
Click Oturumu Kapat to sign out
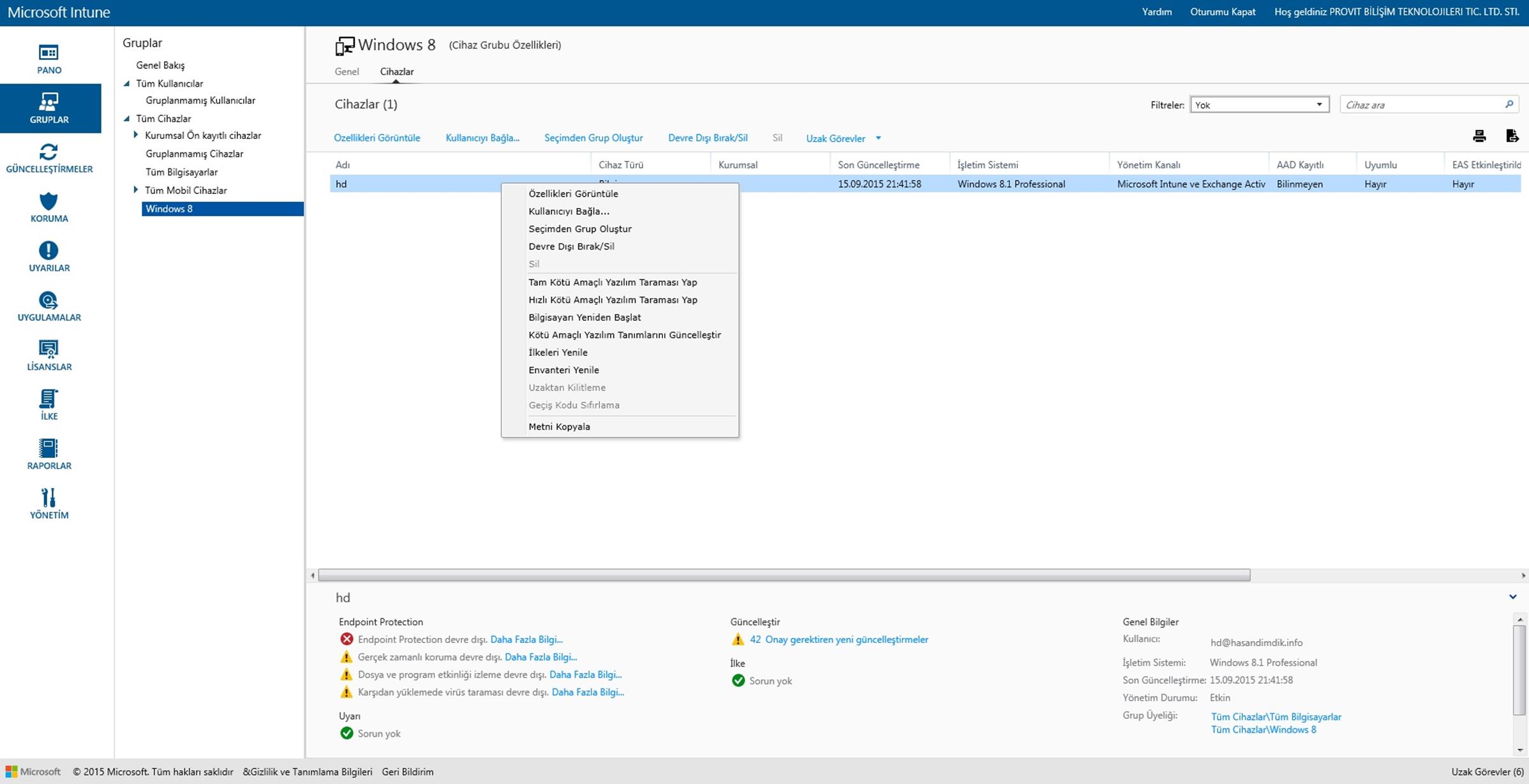tap(1222, 11)
